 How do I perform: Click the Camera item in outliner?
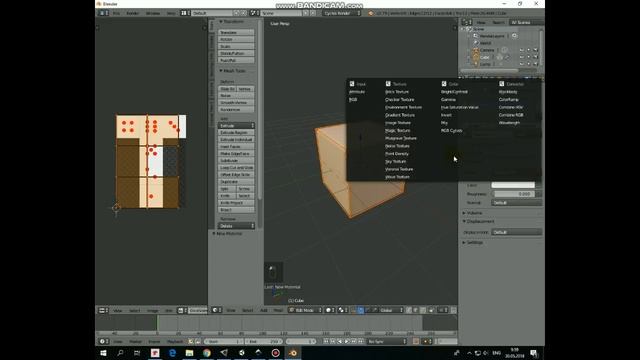[x=487, y=50]
